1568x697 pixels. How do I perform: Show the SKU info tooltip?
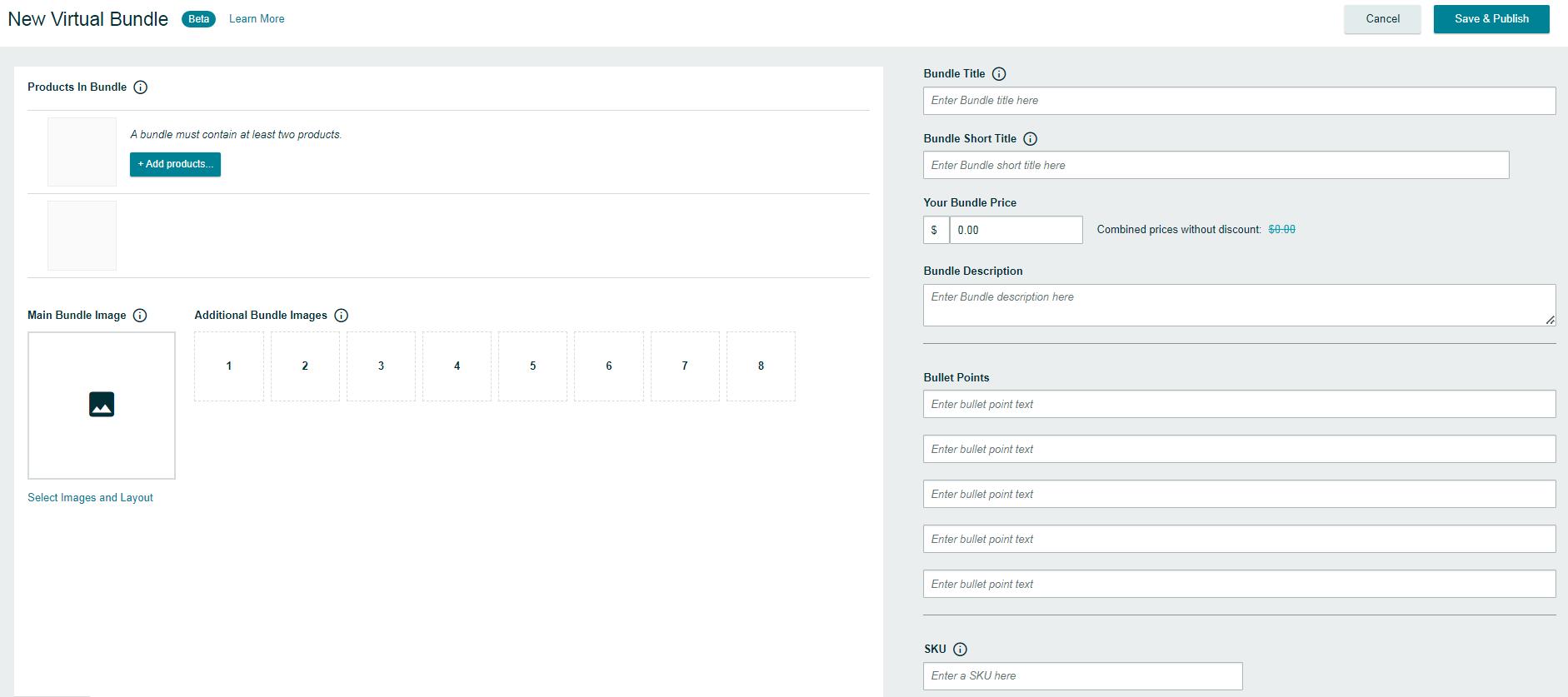tap(960, 650)
